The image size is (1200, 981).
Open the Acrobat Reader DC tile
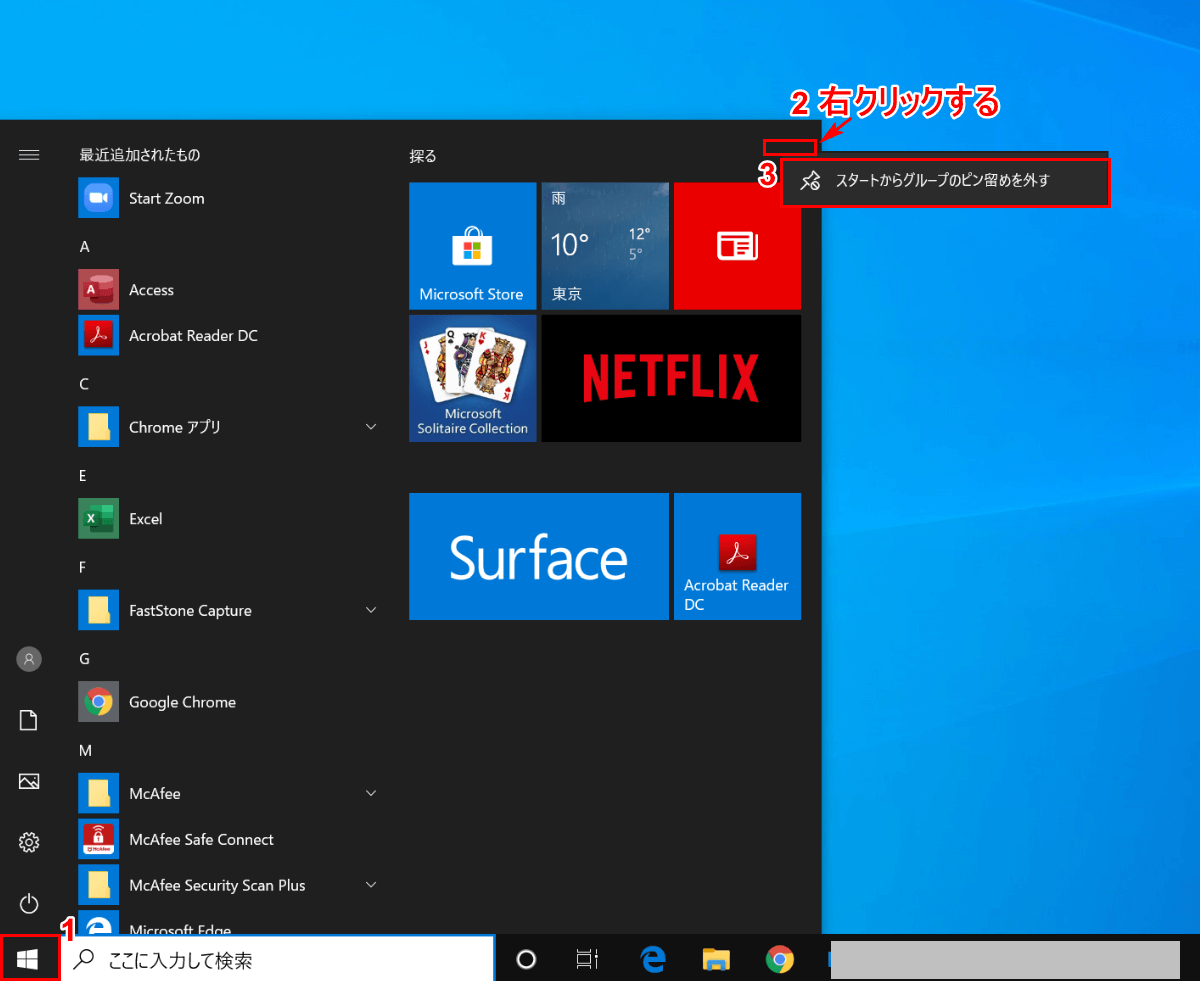[x=737, y=556]
